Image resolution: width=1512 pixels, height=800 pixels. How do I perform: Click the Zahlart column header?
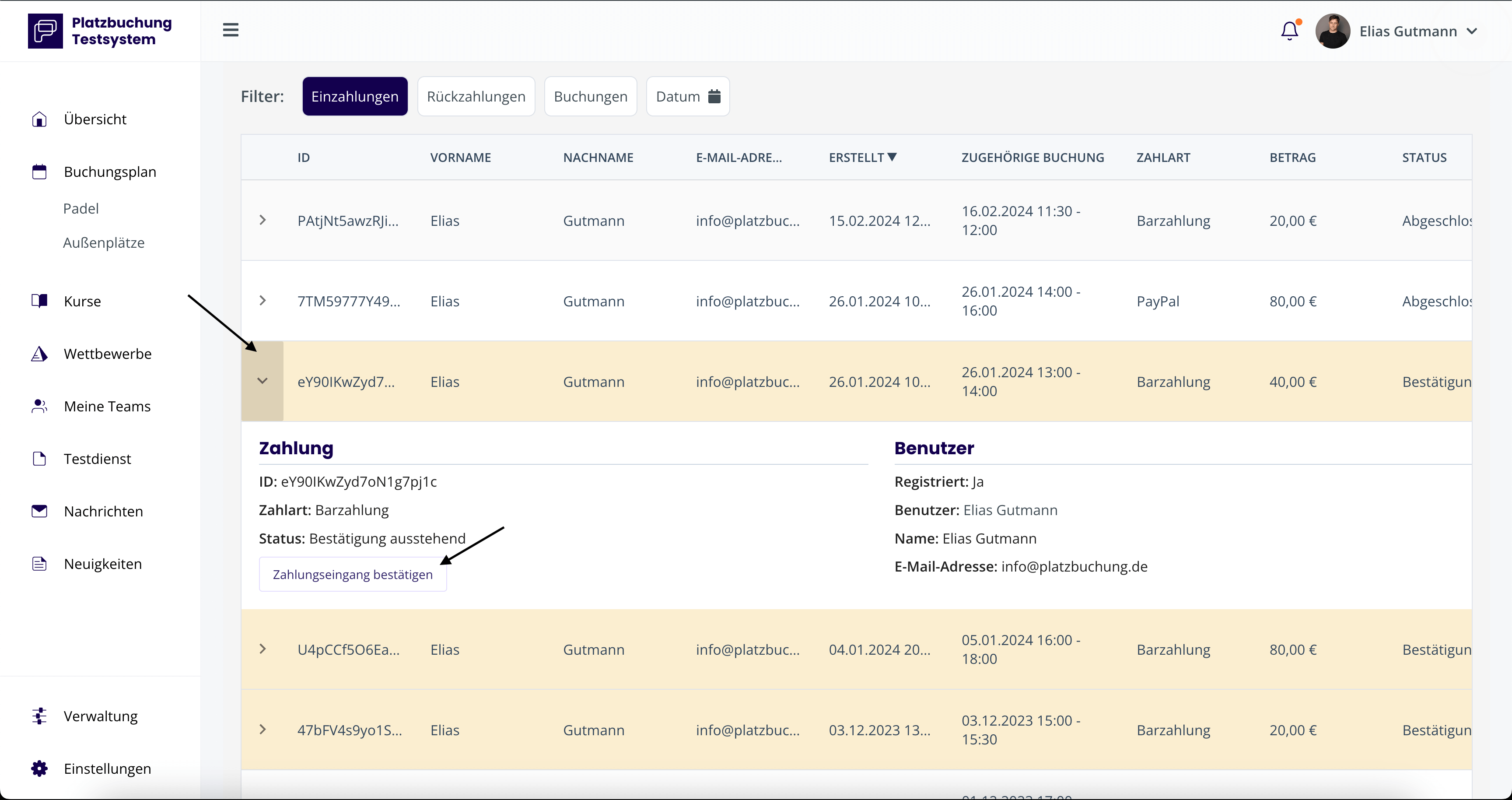[x=1163, y=157]
